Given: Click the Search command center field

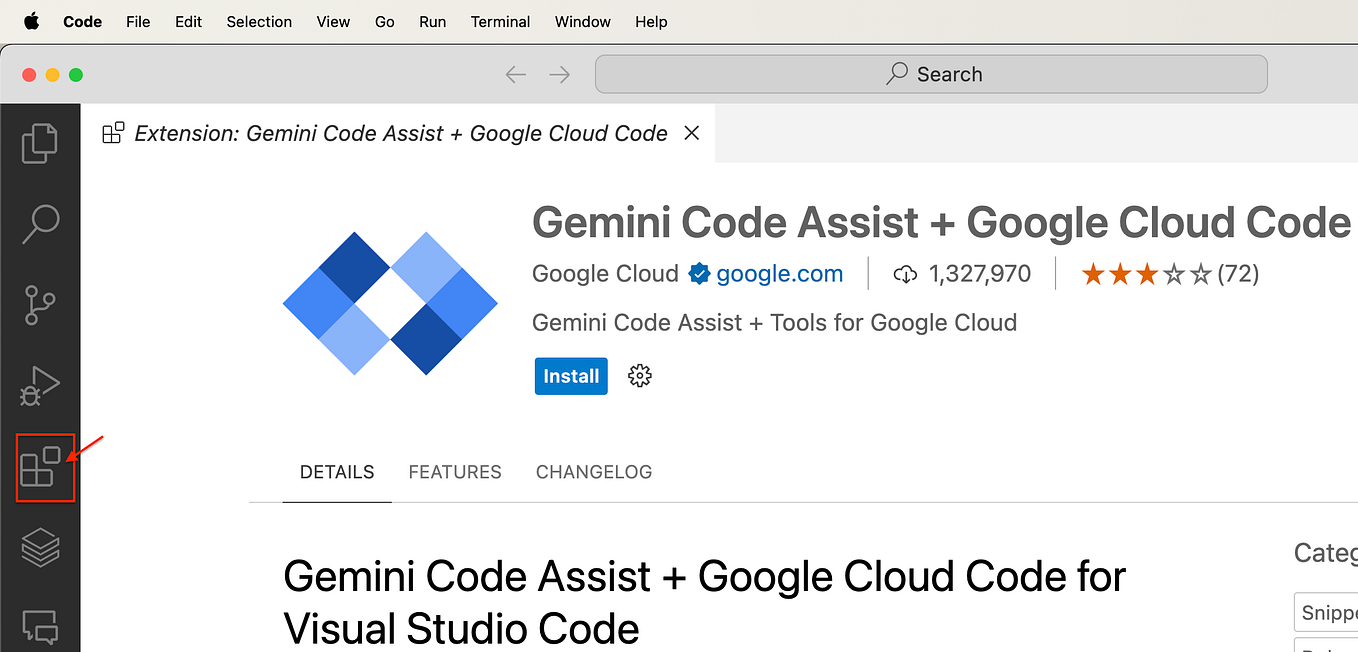Looking at the screenshot, I should point(931,74).
